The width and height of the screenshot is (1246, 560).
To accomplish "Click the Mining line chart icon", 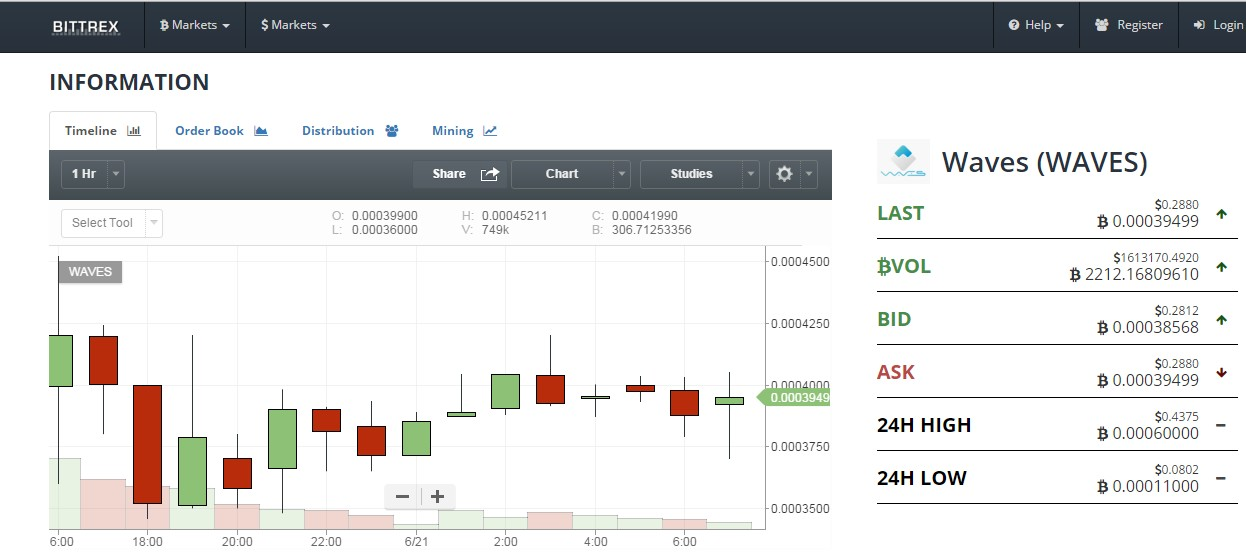I will pyautogui.click(x=490, y=131).
